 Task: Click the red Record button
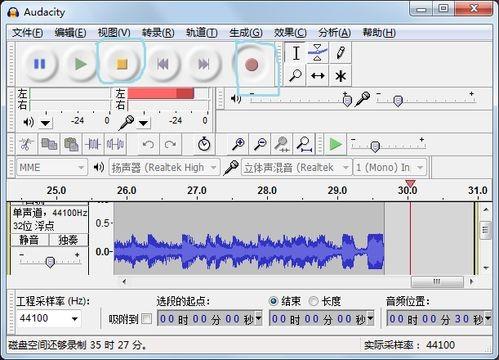pos(252,65)
